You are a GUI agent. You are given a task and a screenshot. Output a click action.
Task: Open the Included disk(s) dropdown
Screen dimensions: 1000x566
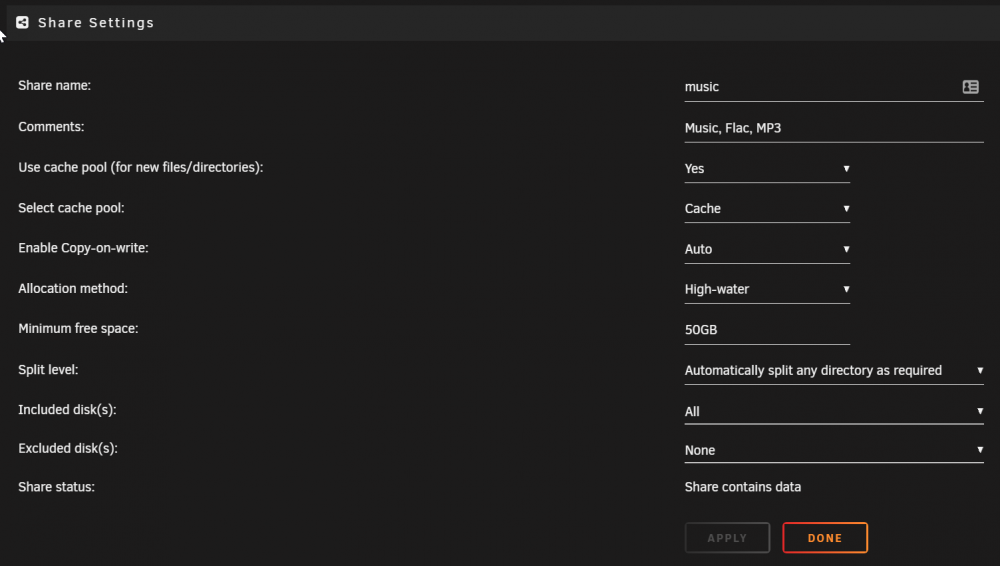834,411
